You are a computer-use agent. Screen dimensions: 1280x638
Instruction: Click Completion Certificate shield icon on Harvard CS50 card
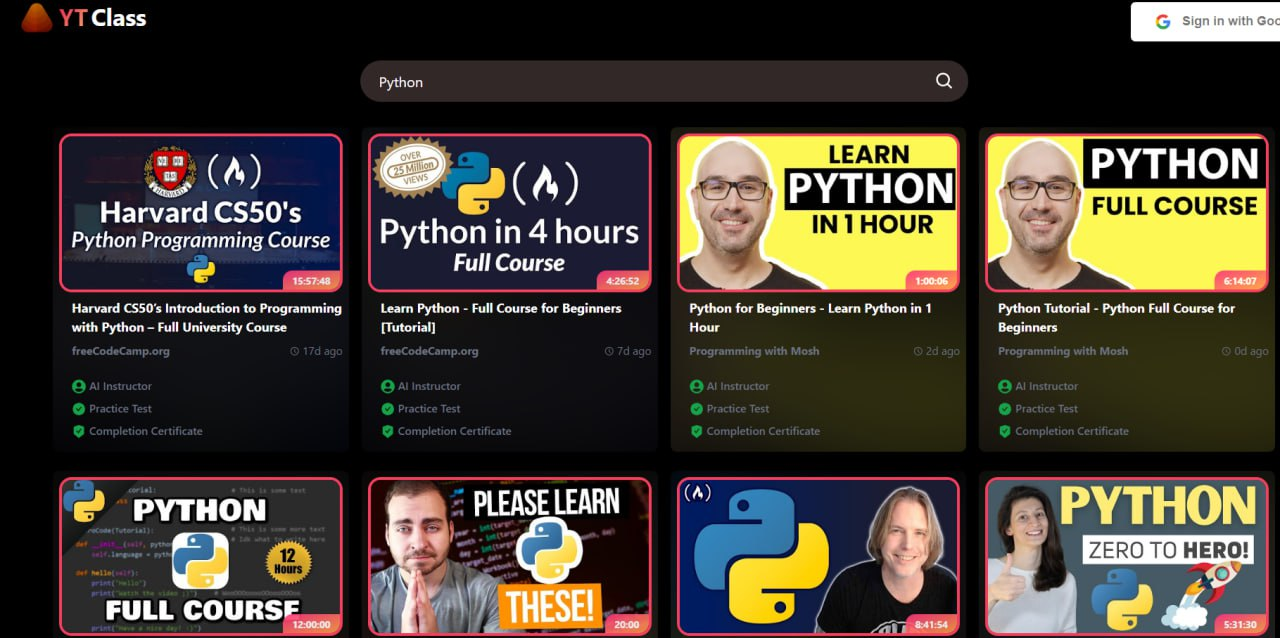coord(79,431)
